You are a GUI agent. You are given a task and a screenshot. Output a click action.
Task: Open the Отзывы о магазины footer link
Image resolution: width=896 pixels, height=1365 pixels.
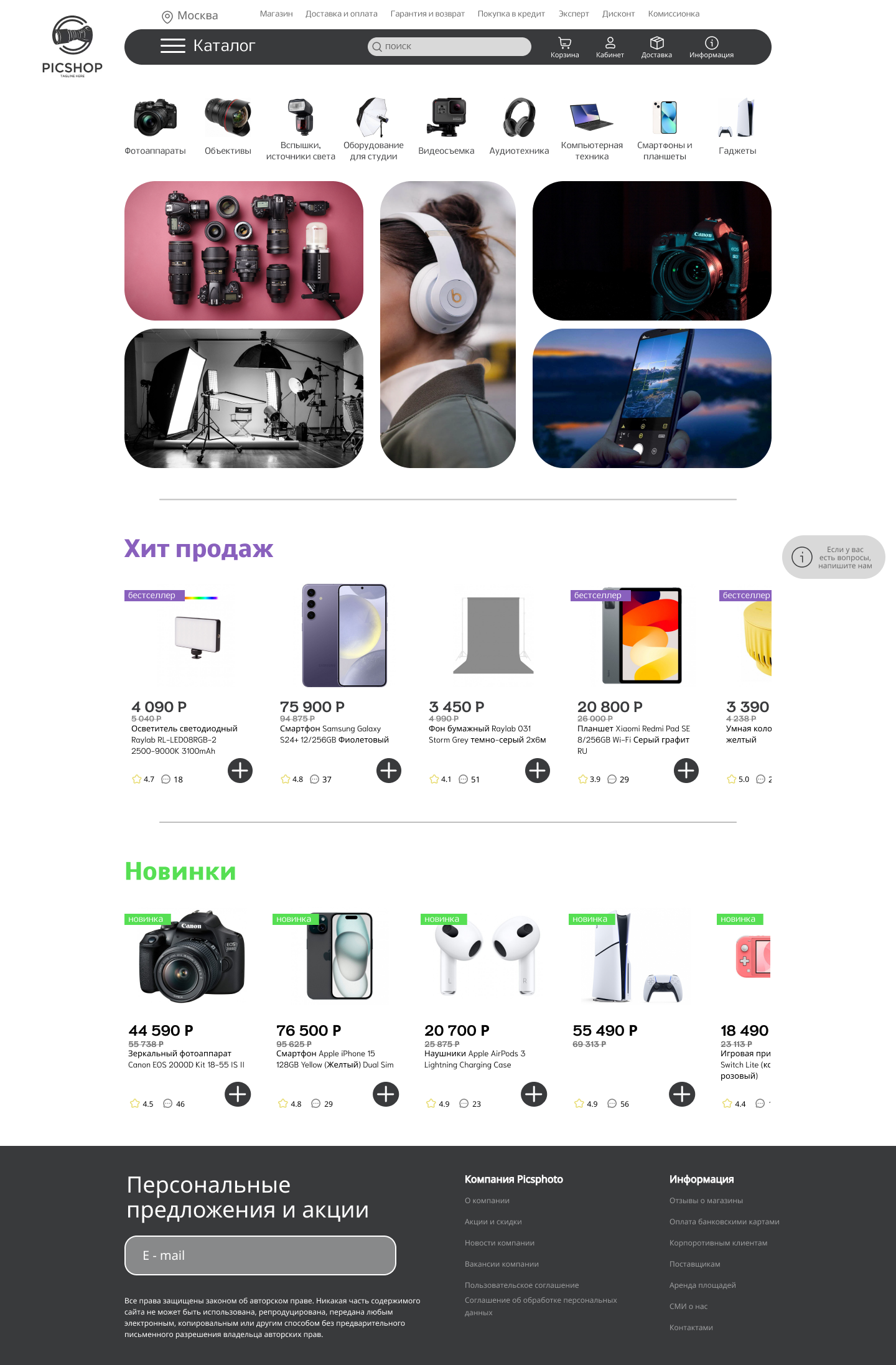(706, 1201)
